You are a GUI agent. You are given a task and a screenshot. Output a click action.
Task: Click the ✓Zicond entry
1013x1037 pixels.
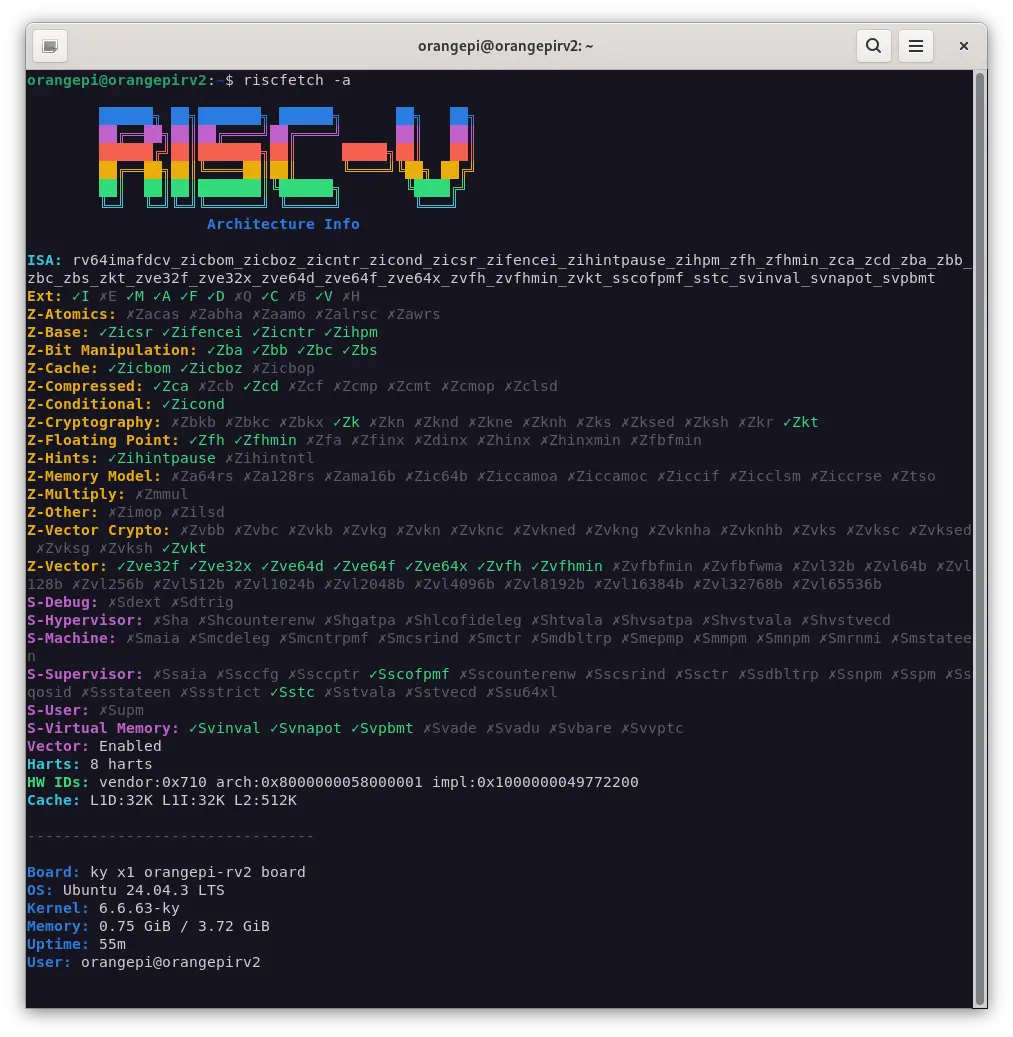pos(193,404)
